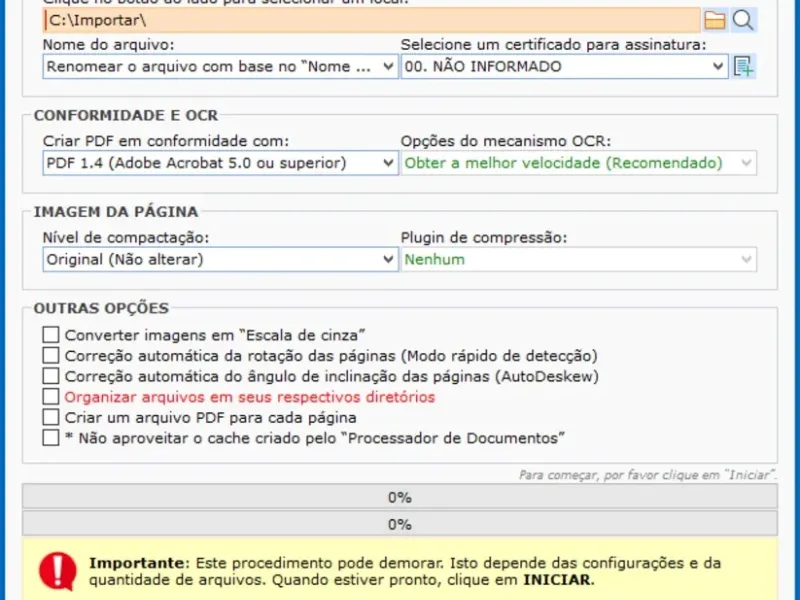Open the 'Nome do arquivo' dropdown
The image size is (800, 600).
[220, 66]
